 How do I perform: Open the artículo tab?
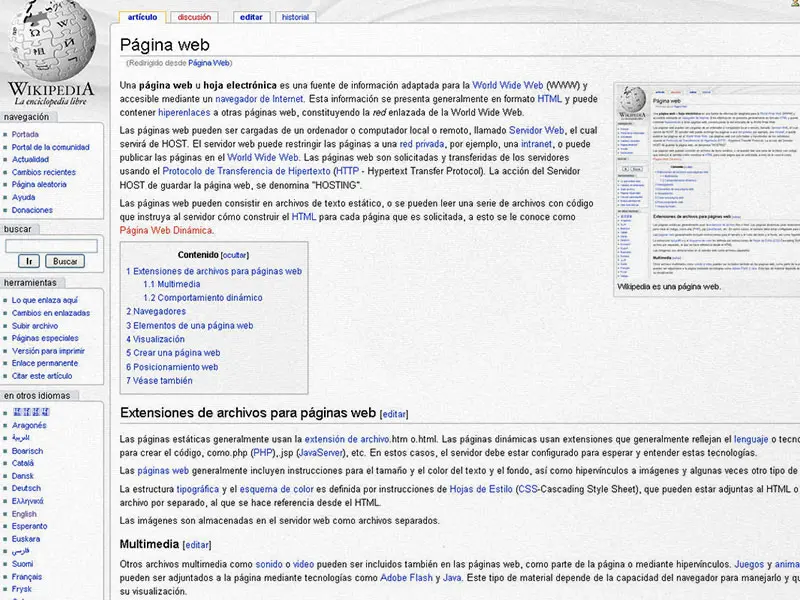[x=142, y=17]
